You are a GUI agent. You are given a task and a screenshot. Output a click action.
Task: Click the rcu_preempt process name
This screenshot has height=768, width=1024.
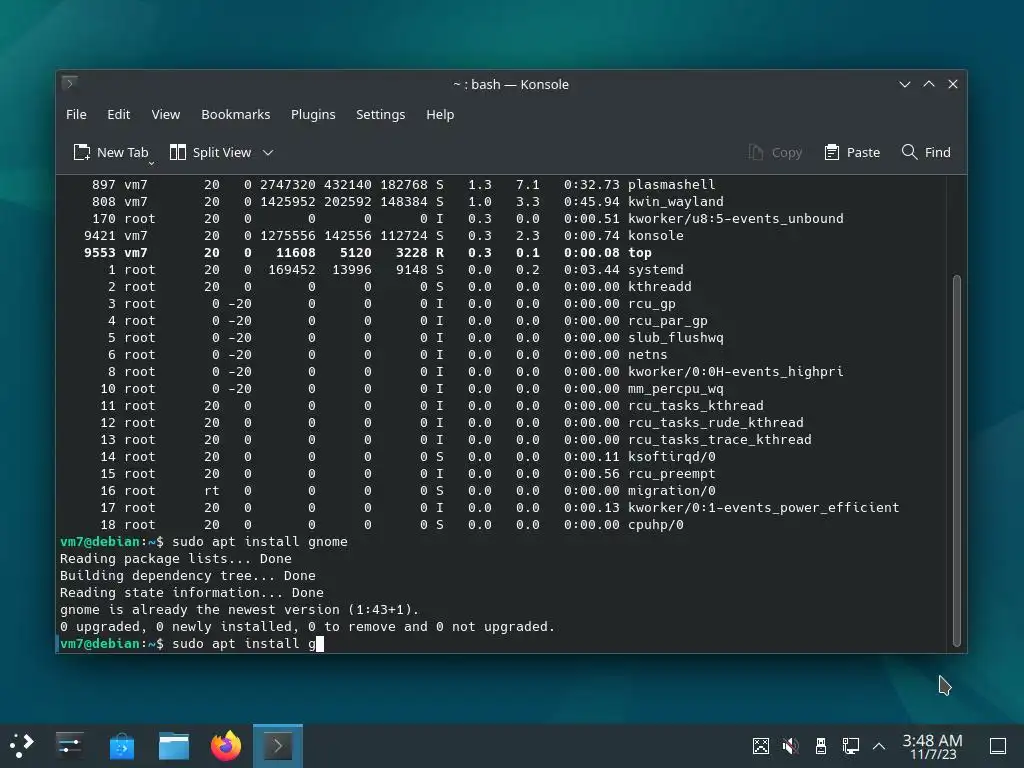[671, 473]
